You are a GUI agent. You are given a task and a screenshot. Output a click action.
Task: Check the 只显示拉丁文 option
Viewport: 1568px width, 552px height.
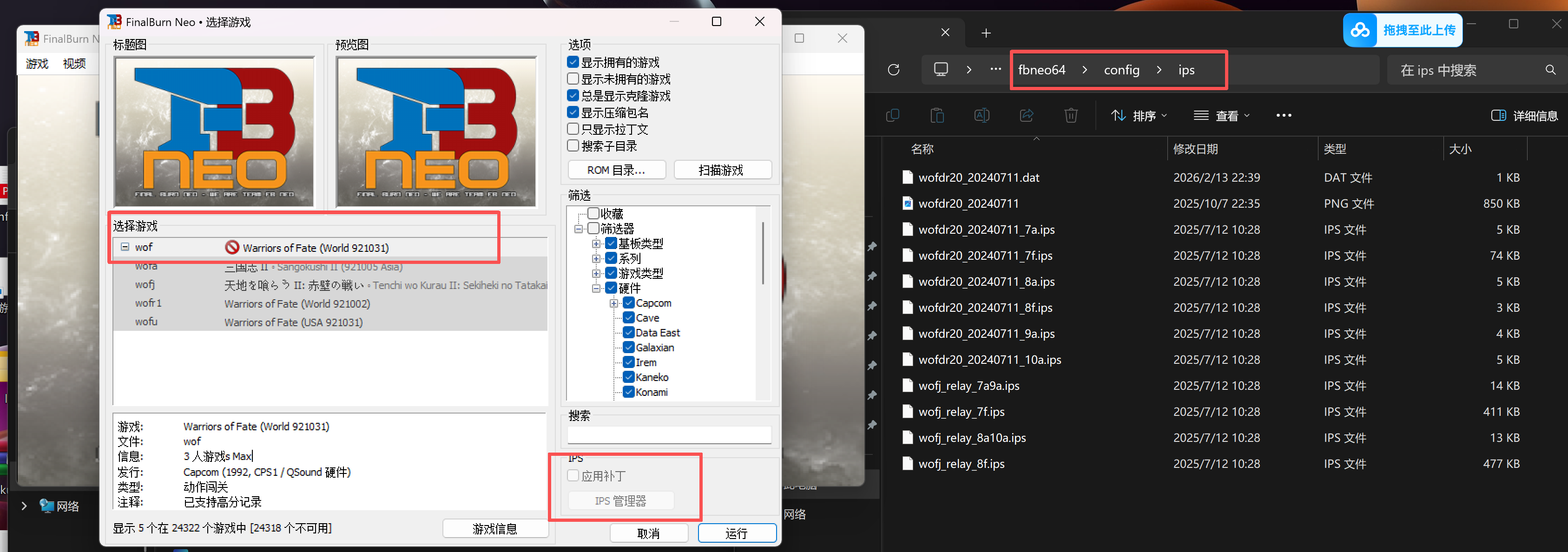tap(573, 128)
